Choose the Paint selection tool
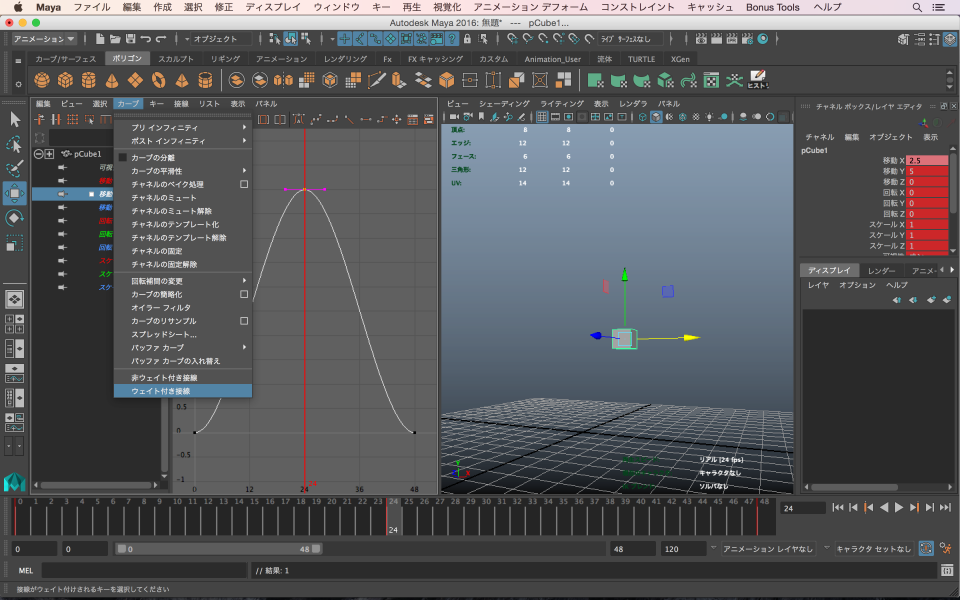 [15, 168]
